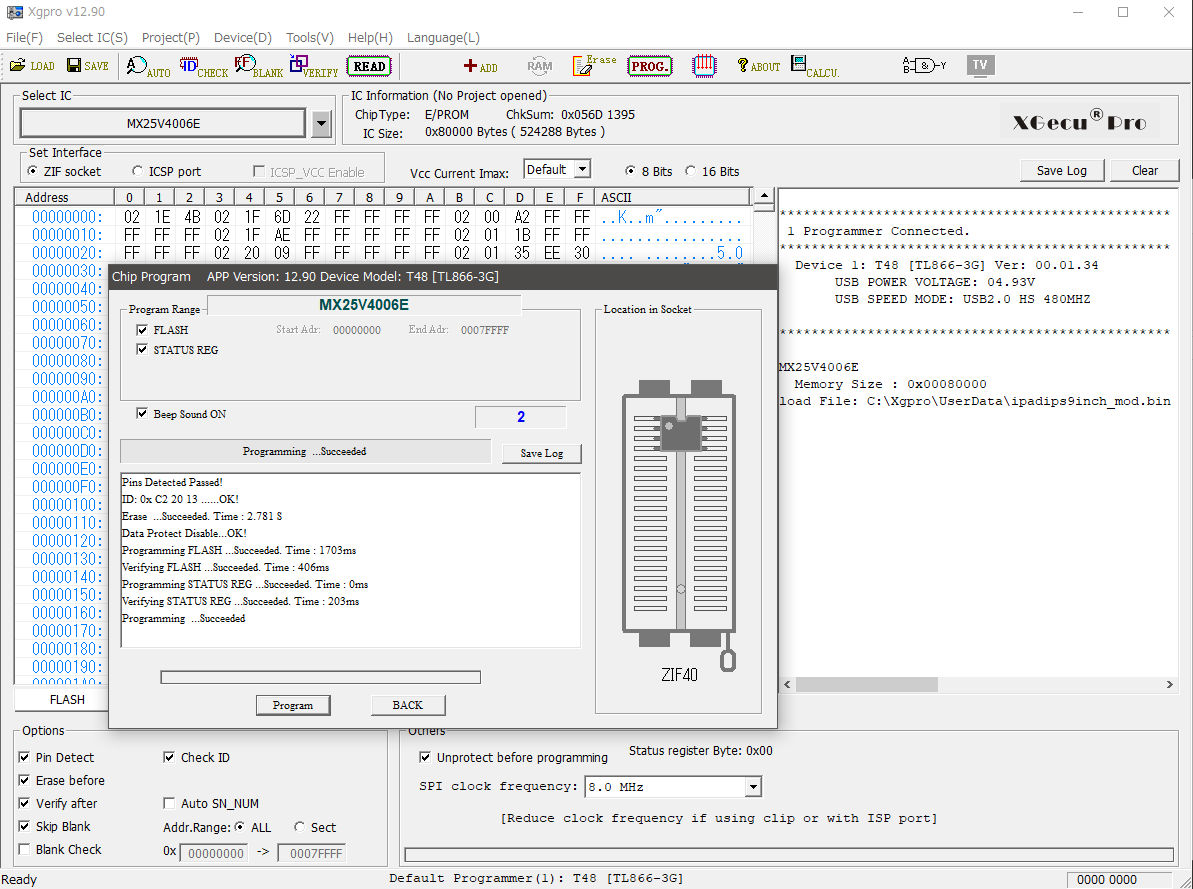Viewport: 1193px width, 889px height.
Task: Open the Language(L) menu
Action: pos(443,37)
